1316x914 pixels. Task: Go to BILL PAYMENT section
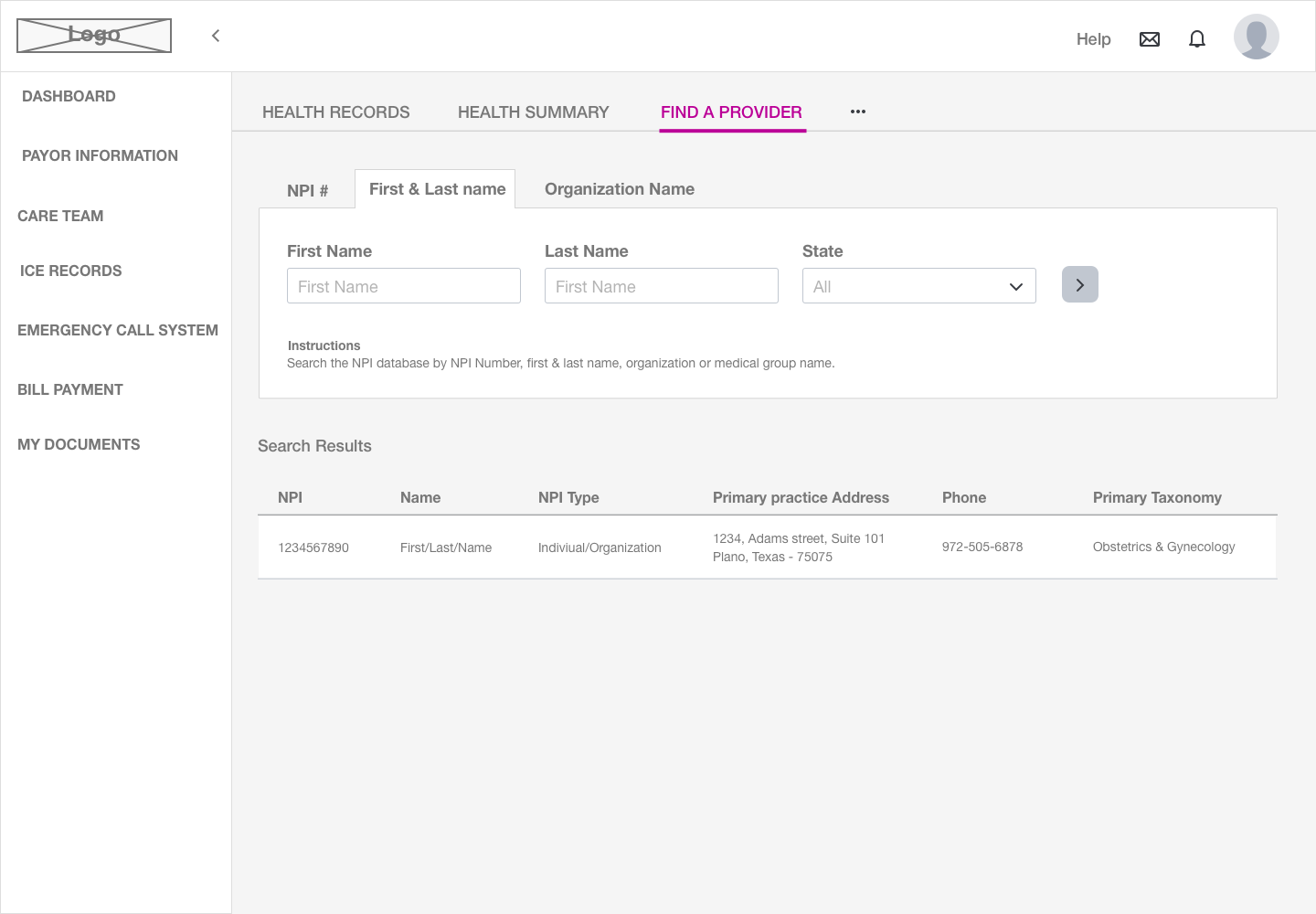point(70,389)
